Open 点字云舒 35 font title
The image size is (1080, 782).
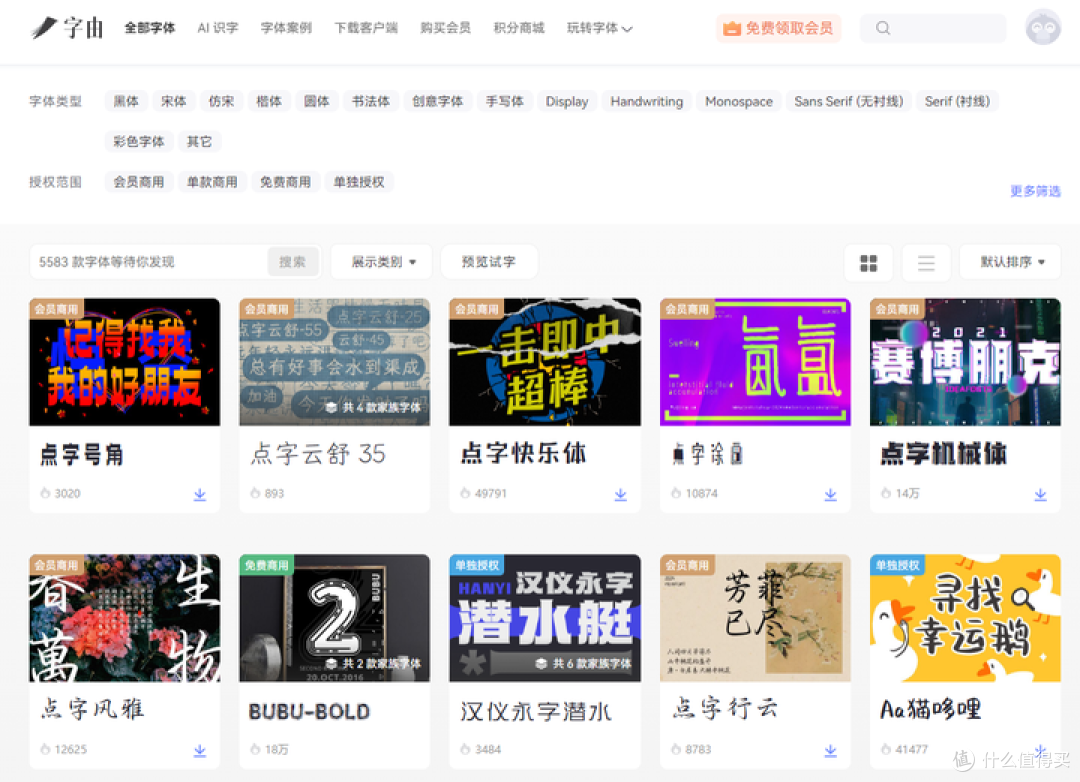click(x=318, y=454)
